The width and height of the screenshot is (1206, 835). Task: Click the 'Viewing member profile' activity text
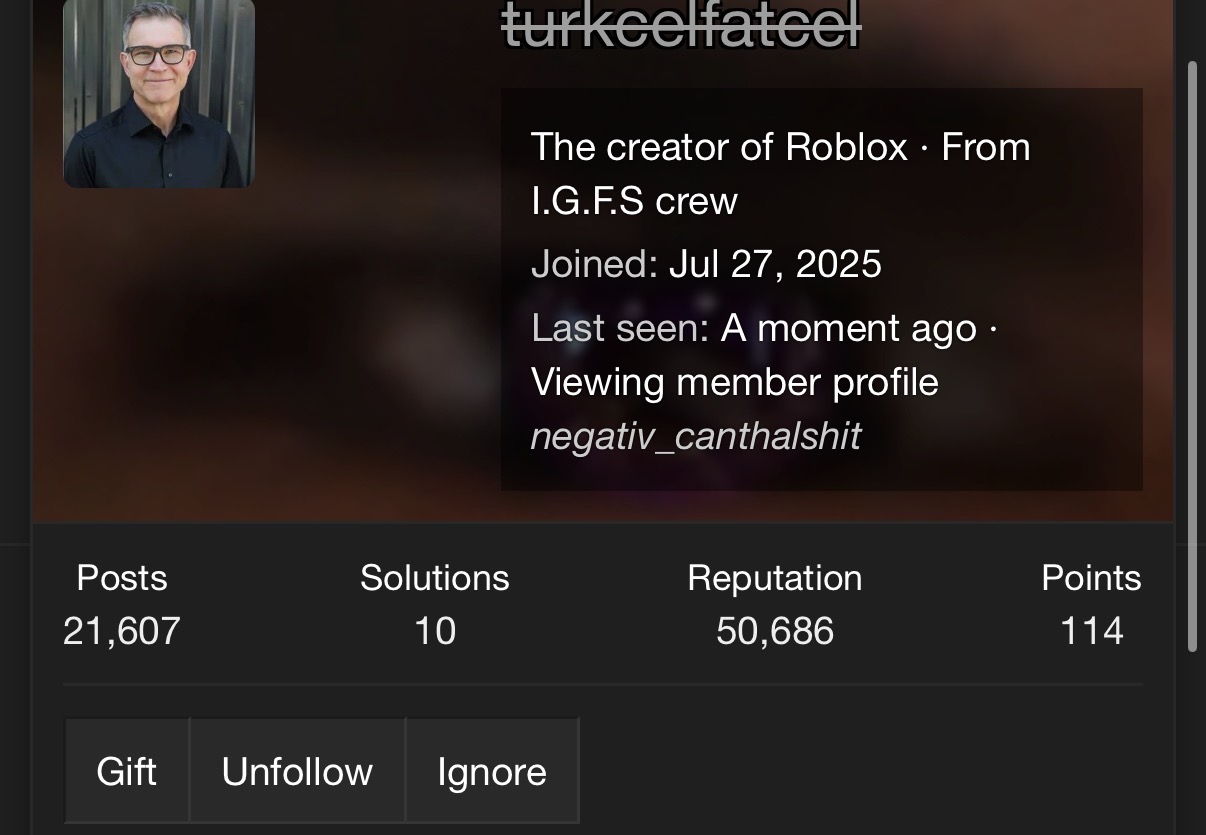point(734,382)
